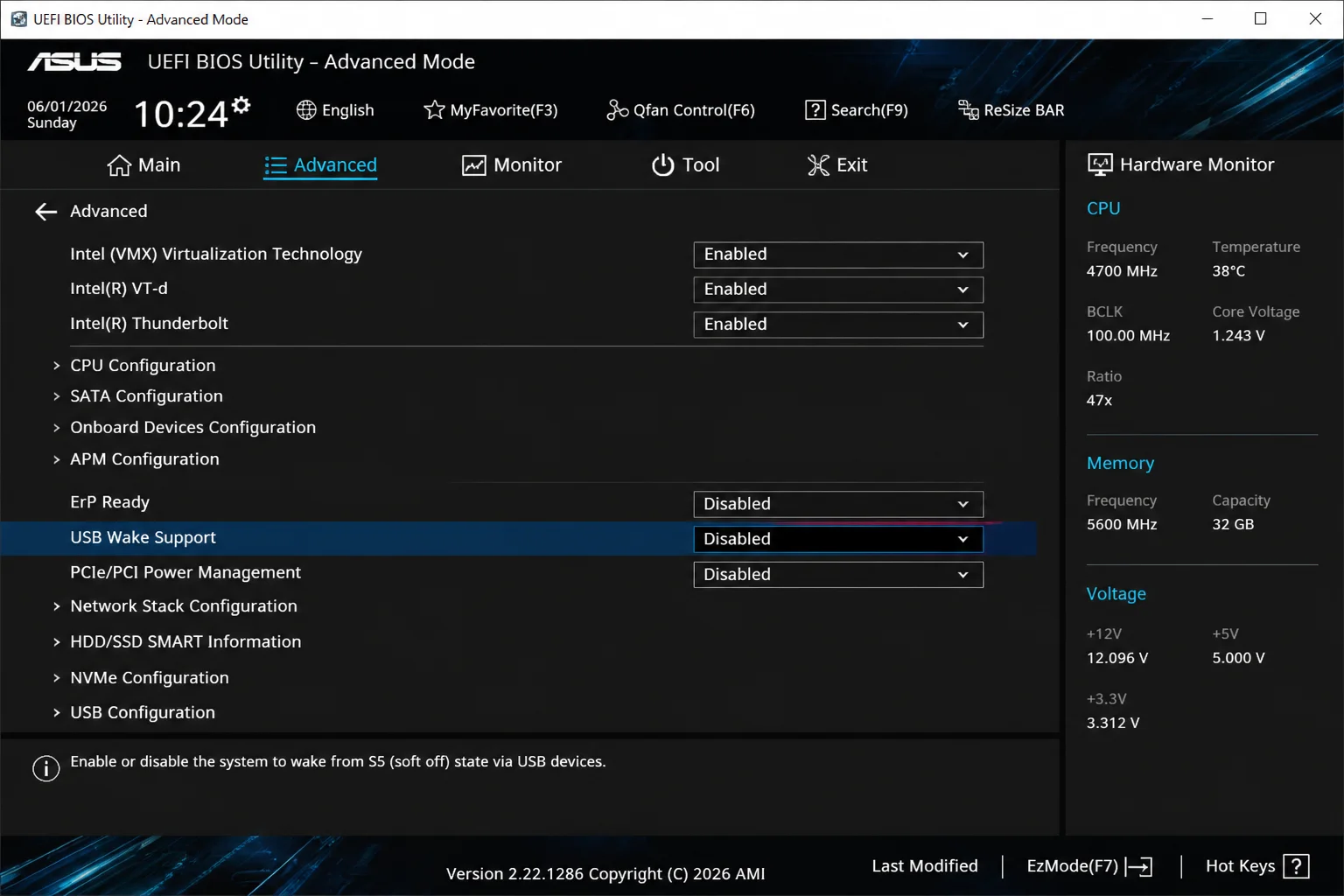Click the Advanced list icon

[276, 164]
